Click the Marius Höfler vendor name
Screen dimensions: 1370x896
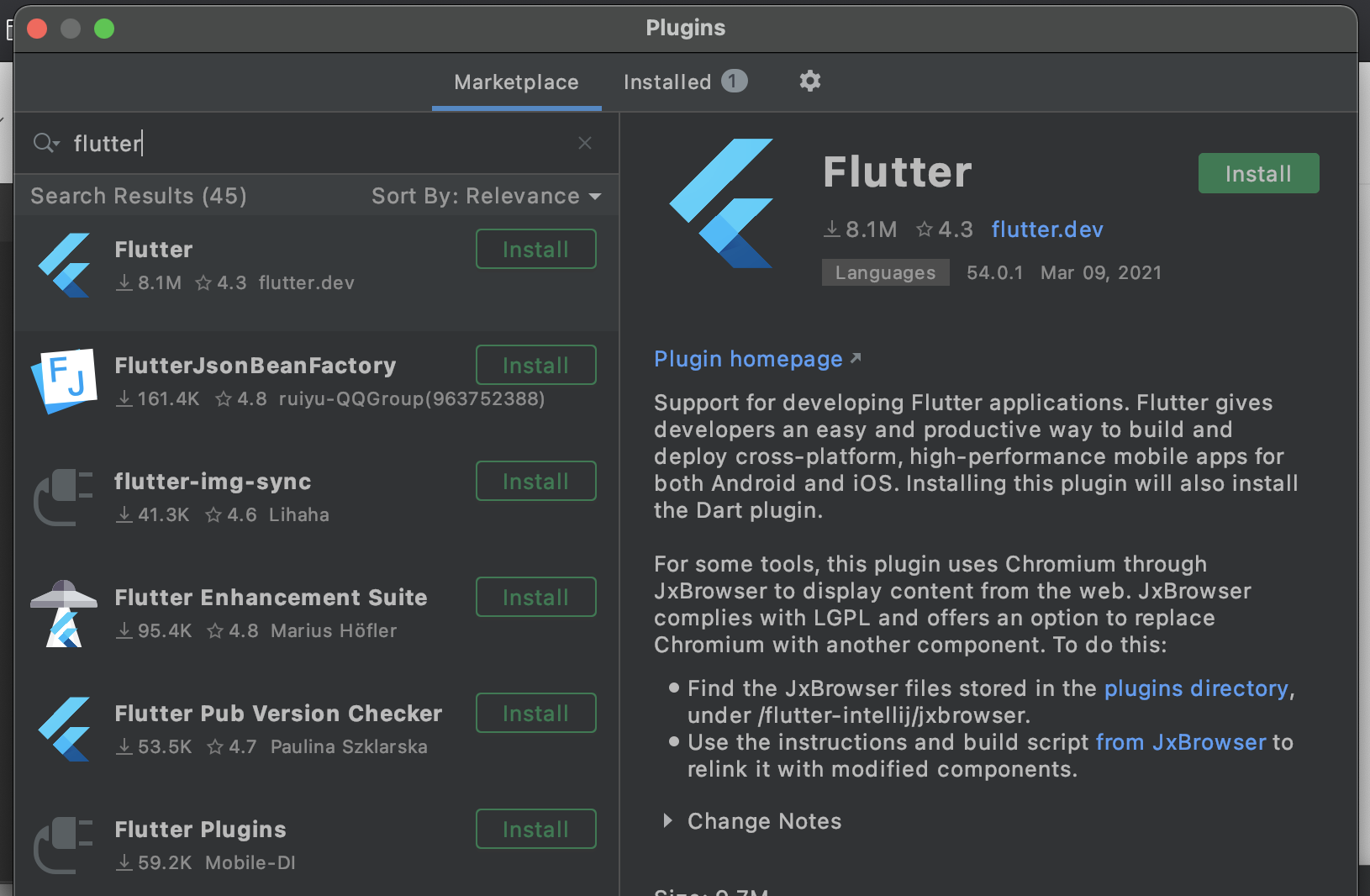coord(334,630)
